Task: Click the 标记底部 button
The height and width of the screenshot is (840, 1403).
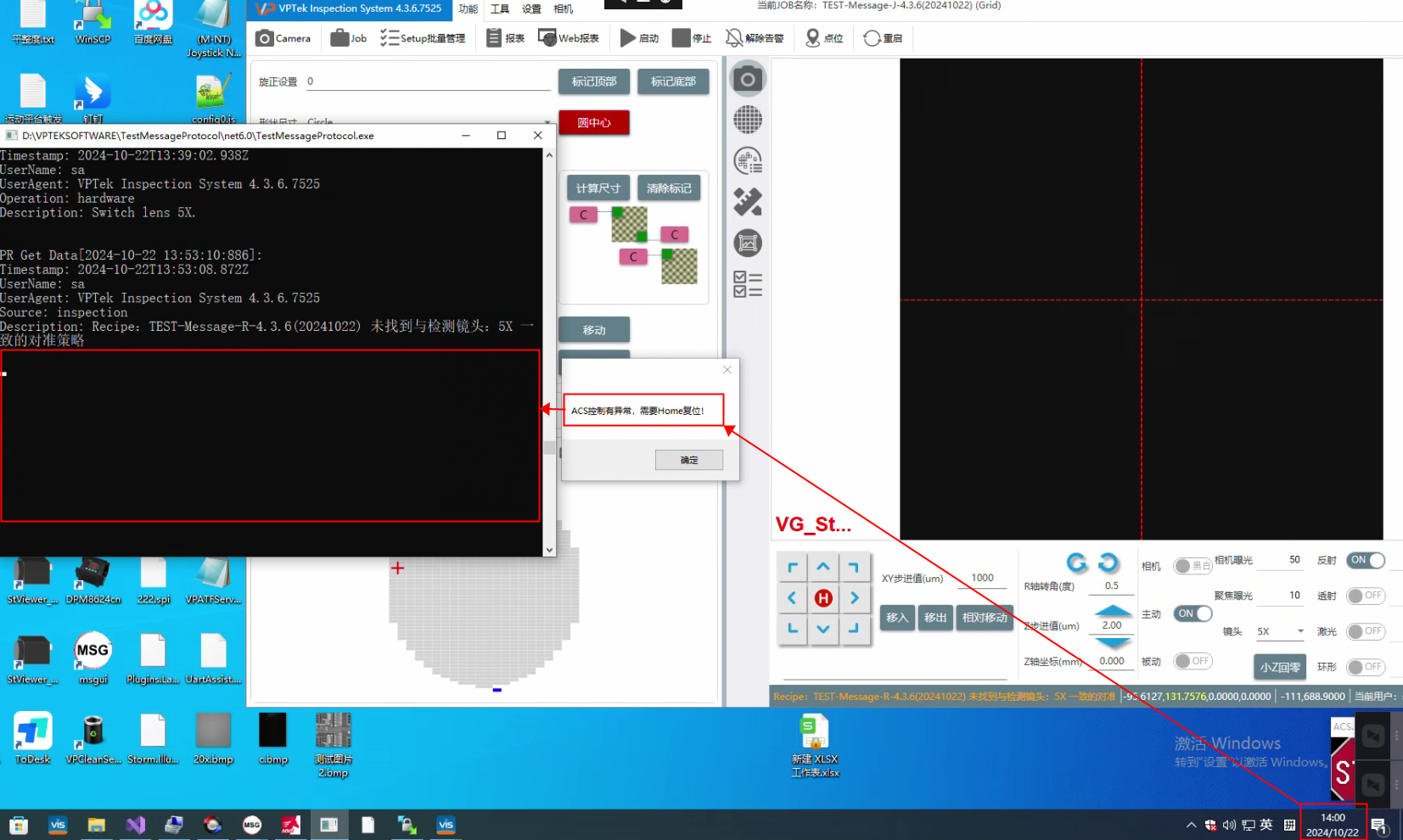Action: (673, 81)
